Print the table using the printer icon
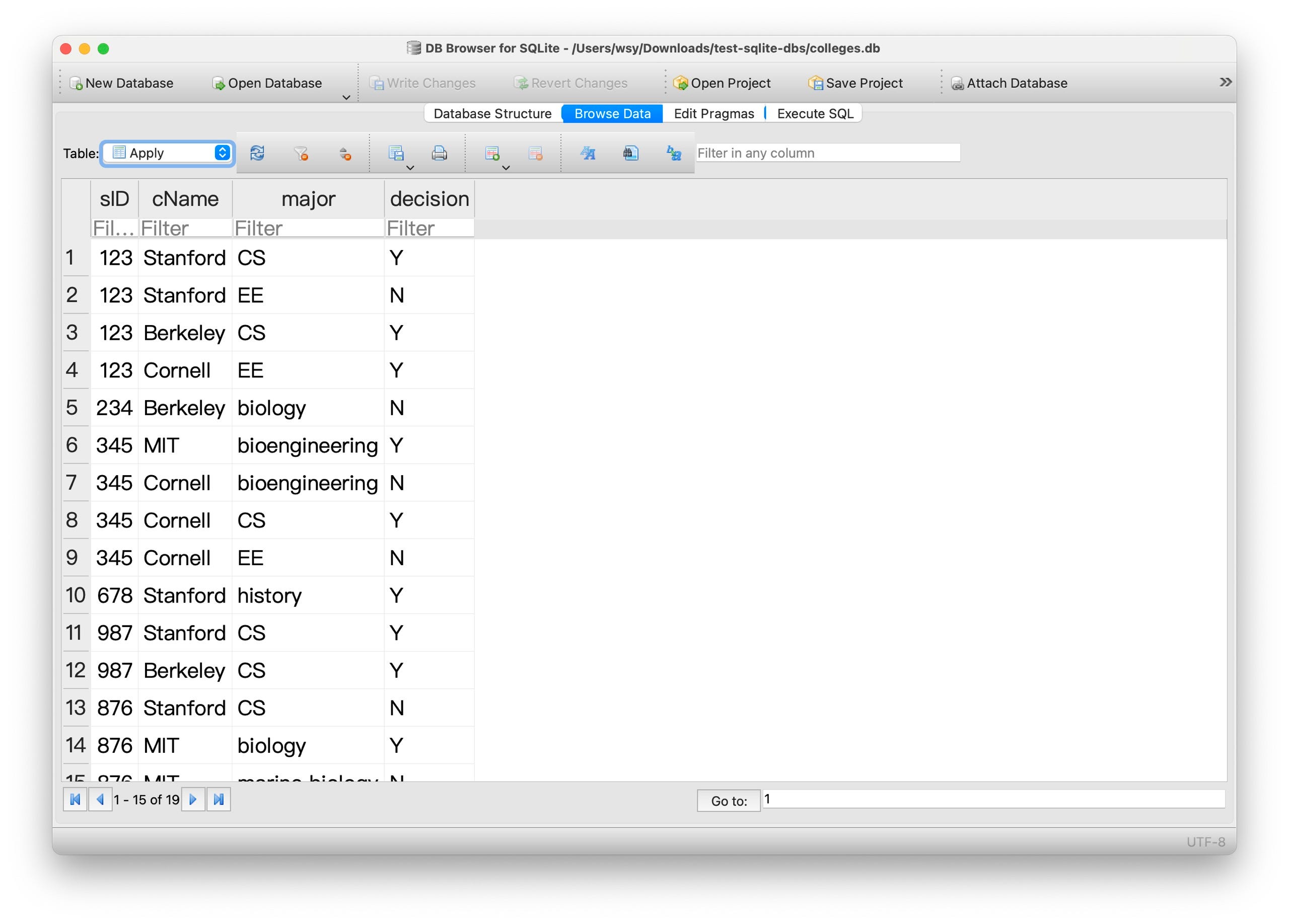Screen dimensions: 1289x924 pyautogui.click(x=440, y=153)
